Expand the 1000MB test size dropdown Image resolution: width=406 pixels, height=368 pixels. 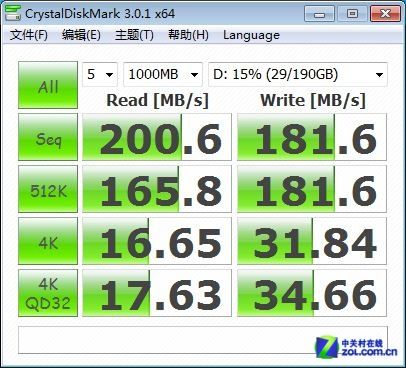click(x=163, y=74)
